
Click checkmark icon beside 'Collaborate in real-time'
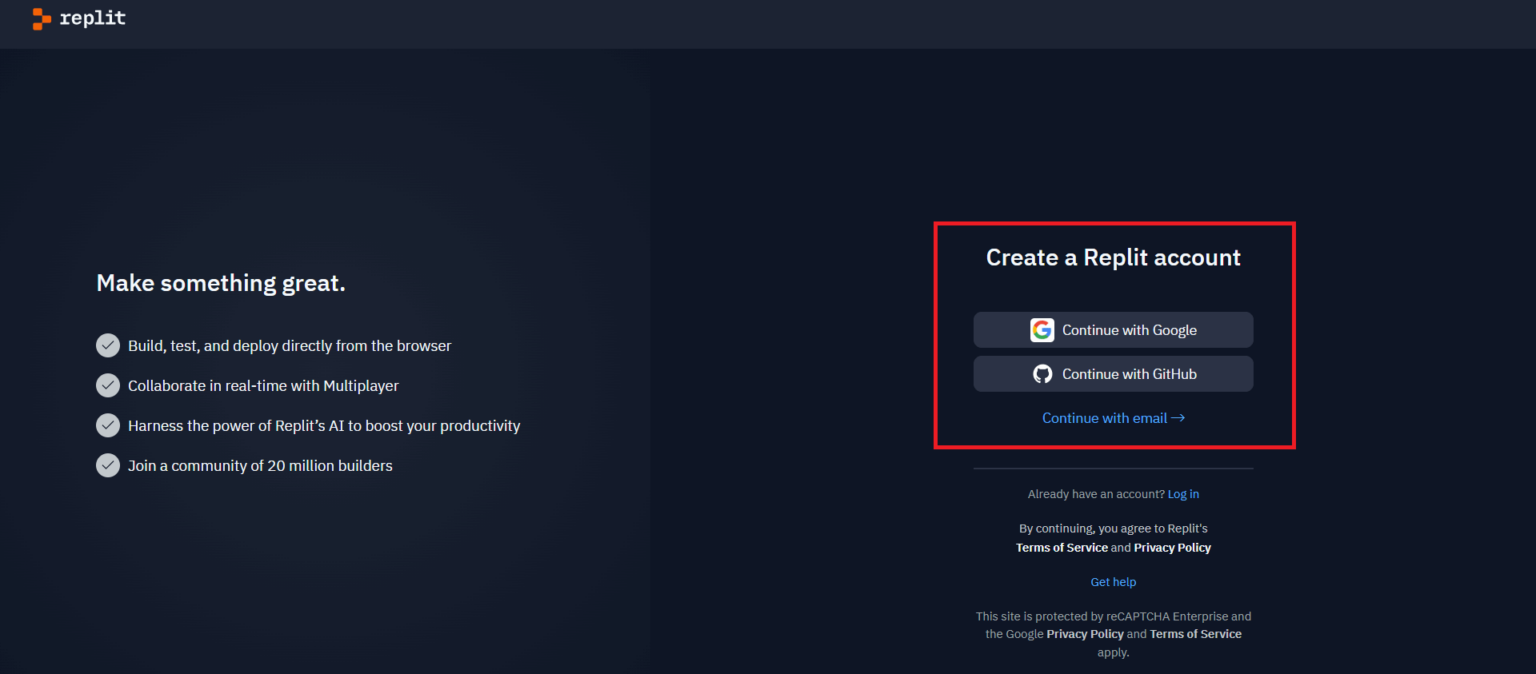click(108, 386)
